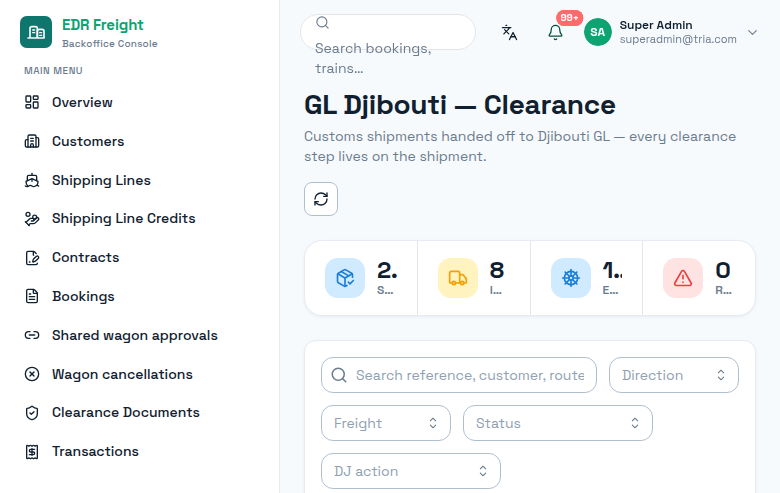
Task: Open the Status filter dropdown
Action: pyautogui.click(x=558, y=423)
